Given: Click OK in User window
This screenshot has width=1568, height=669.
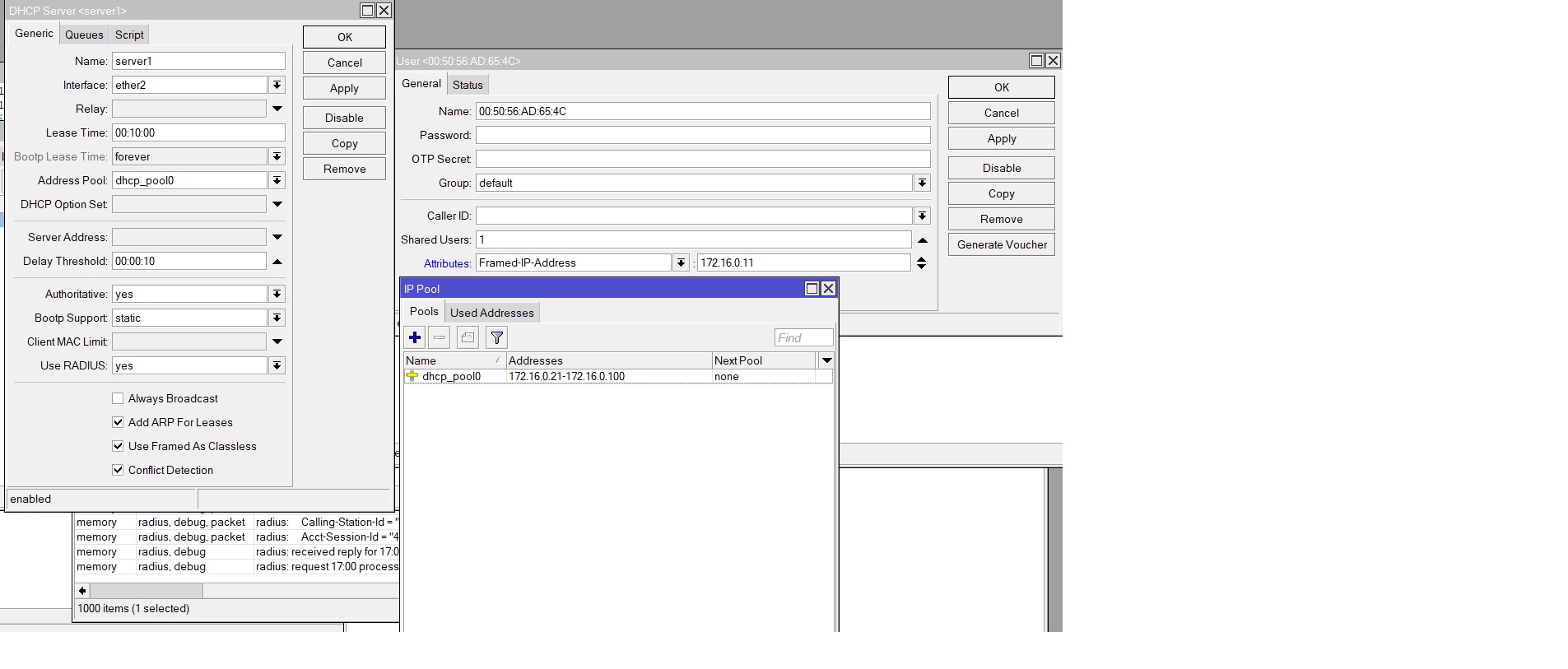Looking at the screenshot, I should click(1001, 87).
